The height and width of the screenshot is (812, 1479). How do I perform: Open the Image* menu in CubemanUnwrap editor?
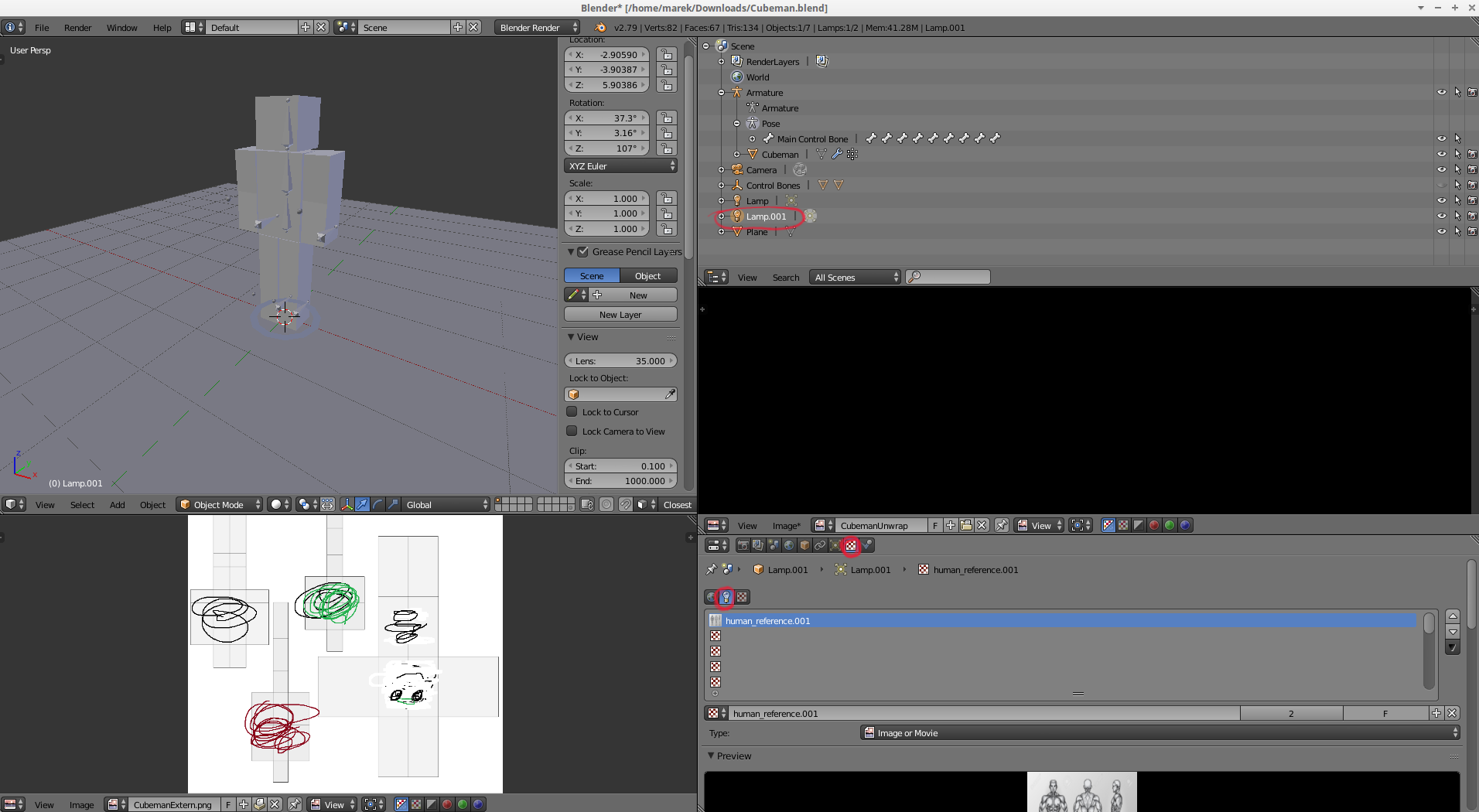(786, 525)
